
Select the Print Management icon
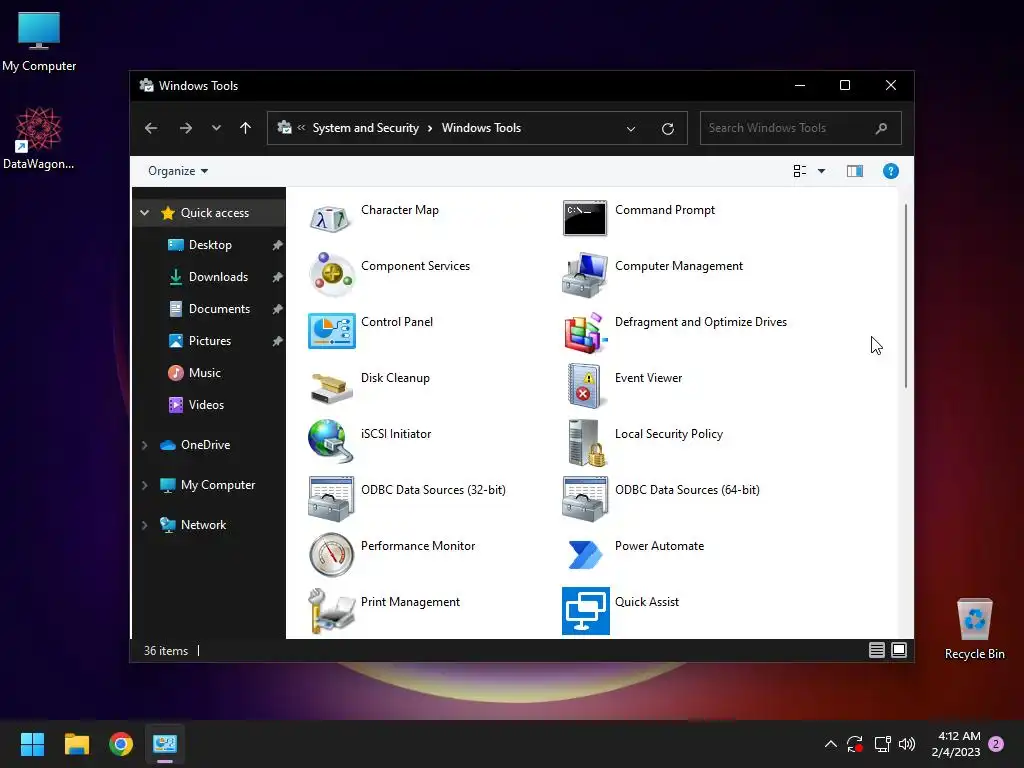(332, 611)
